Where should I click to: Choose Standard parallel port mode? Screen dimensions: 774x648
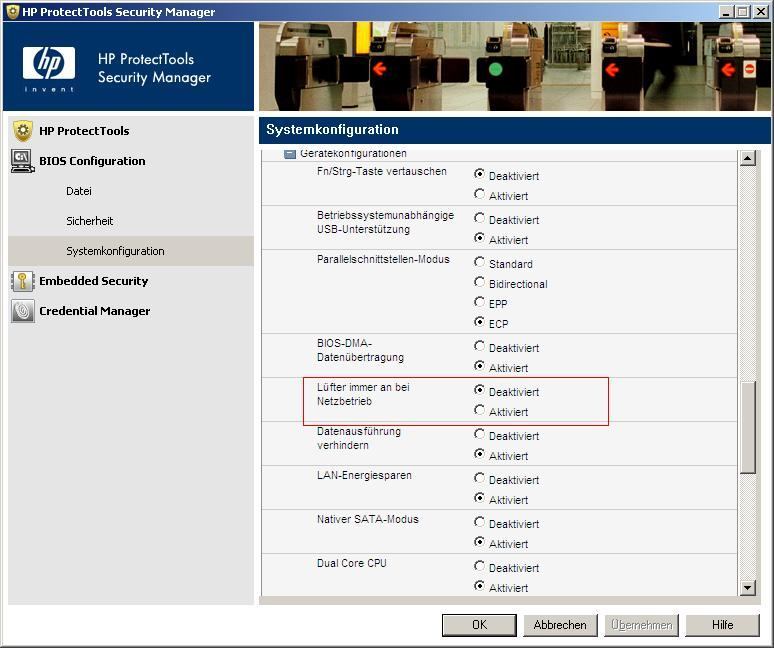coord(479,262)
